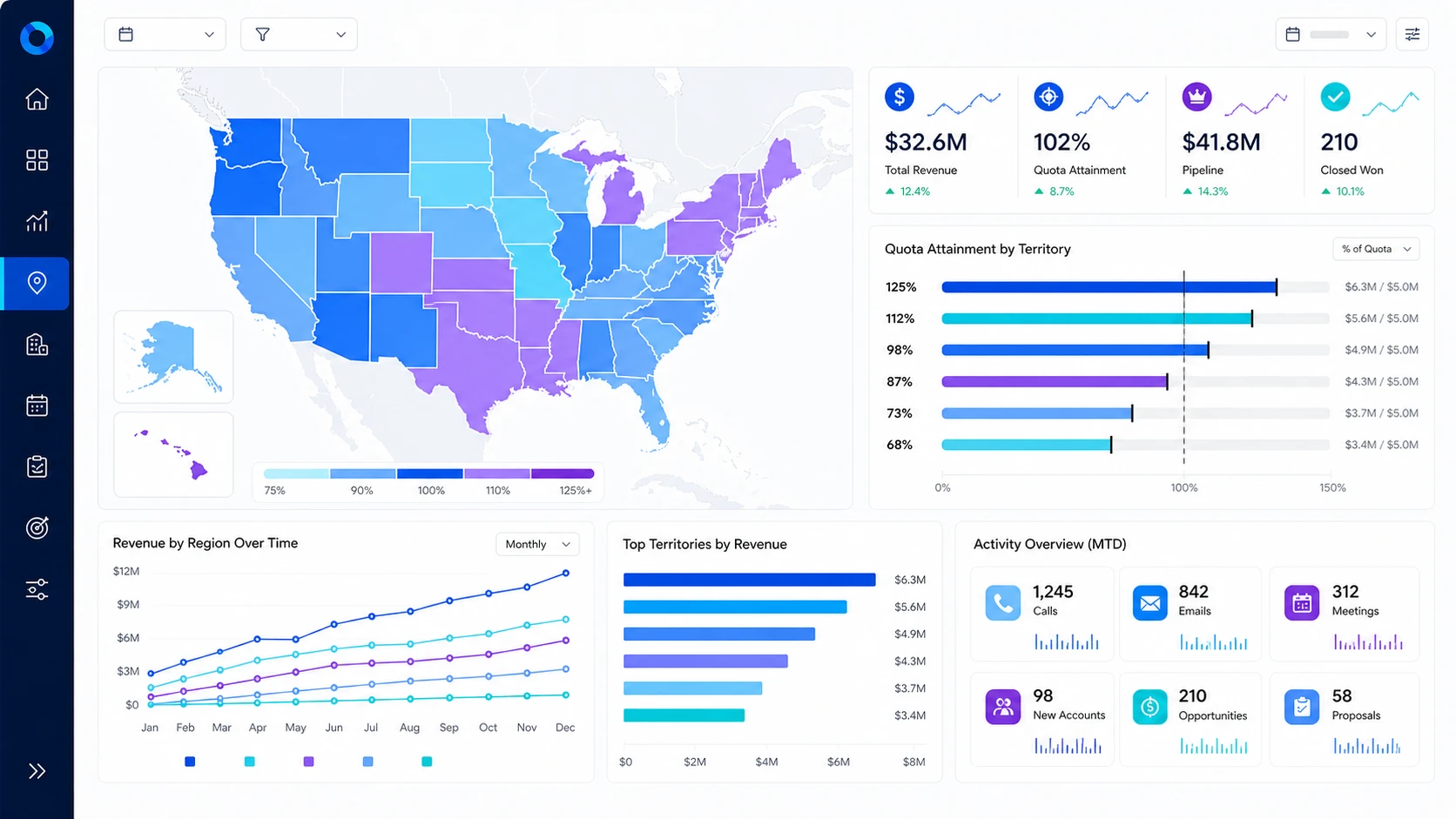Click the Quota Attainment target icon
Viewport: 1456px width, 819px height.
coord(1048,97)
